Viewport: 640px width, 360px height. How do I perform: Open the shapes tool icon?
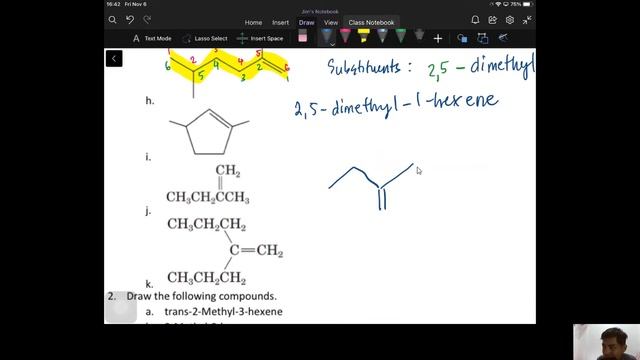click(462, 38)
